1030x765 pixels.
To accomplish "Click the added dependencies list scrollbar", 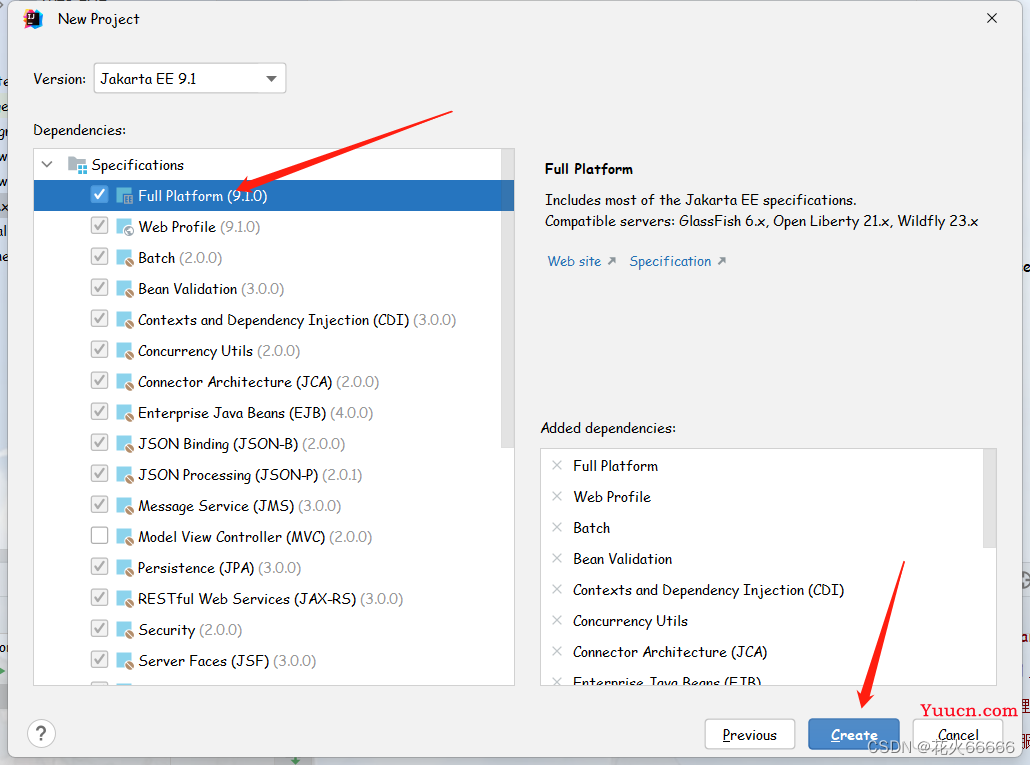I will 989,498.
